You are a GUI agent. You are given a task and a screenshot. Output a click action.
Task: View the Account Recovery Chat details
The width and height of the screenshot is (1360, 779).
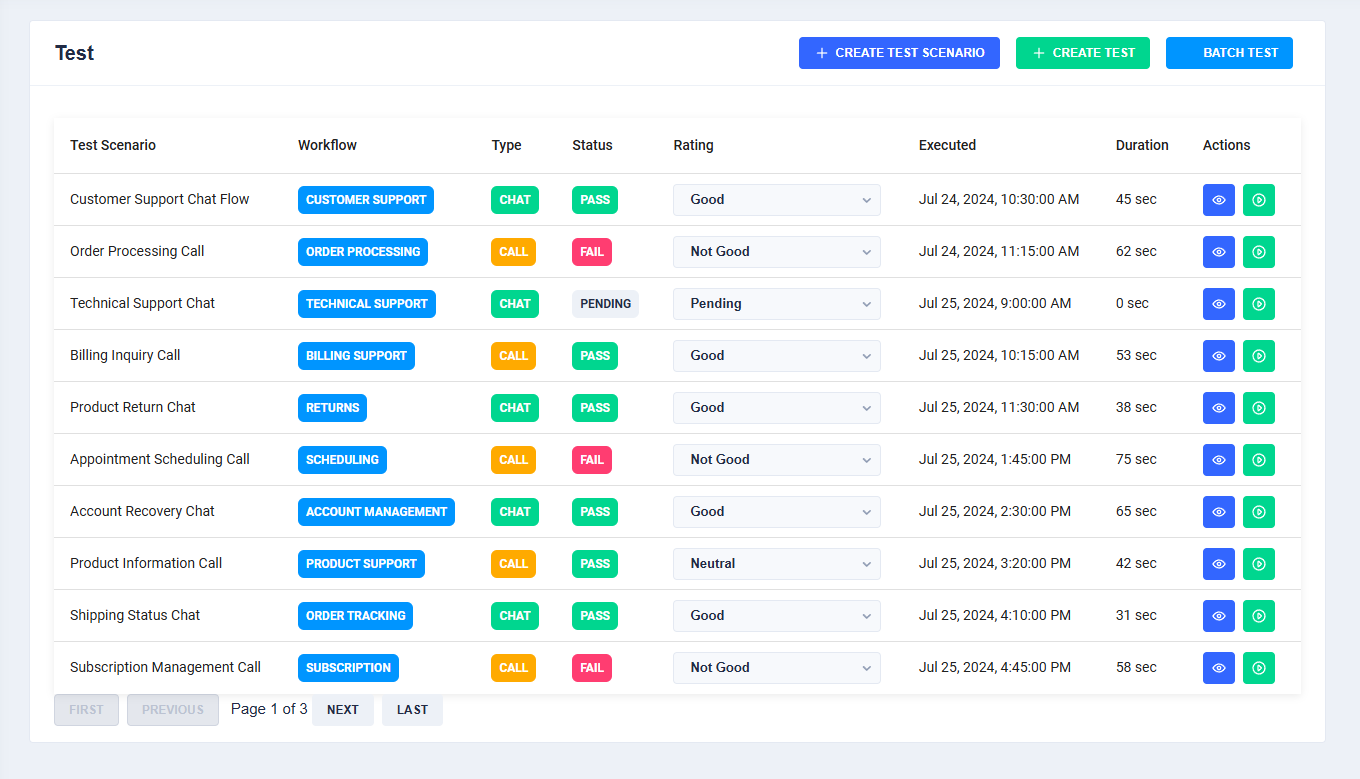tap(1218, 512)
